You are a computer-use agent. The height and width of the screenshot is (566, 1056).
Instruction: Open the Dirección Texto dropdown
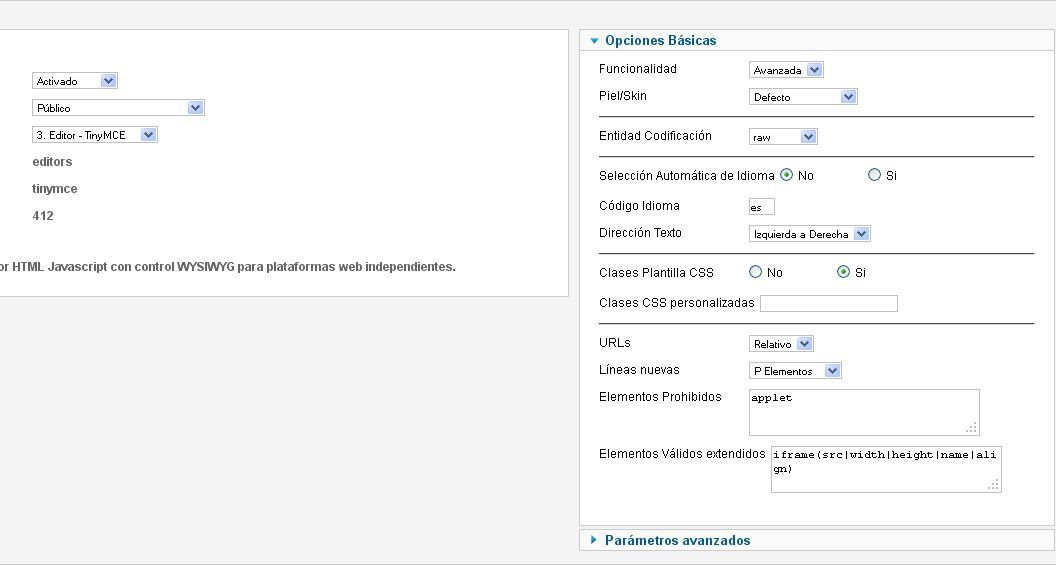click(810, 234)
